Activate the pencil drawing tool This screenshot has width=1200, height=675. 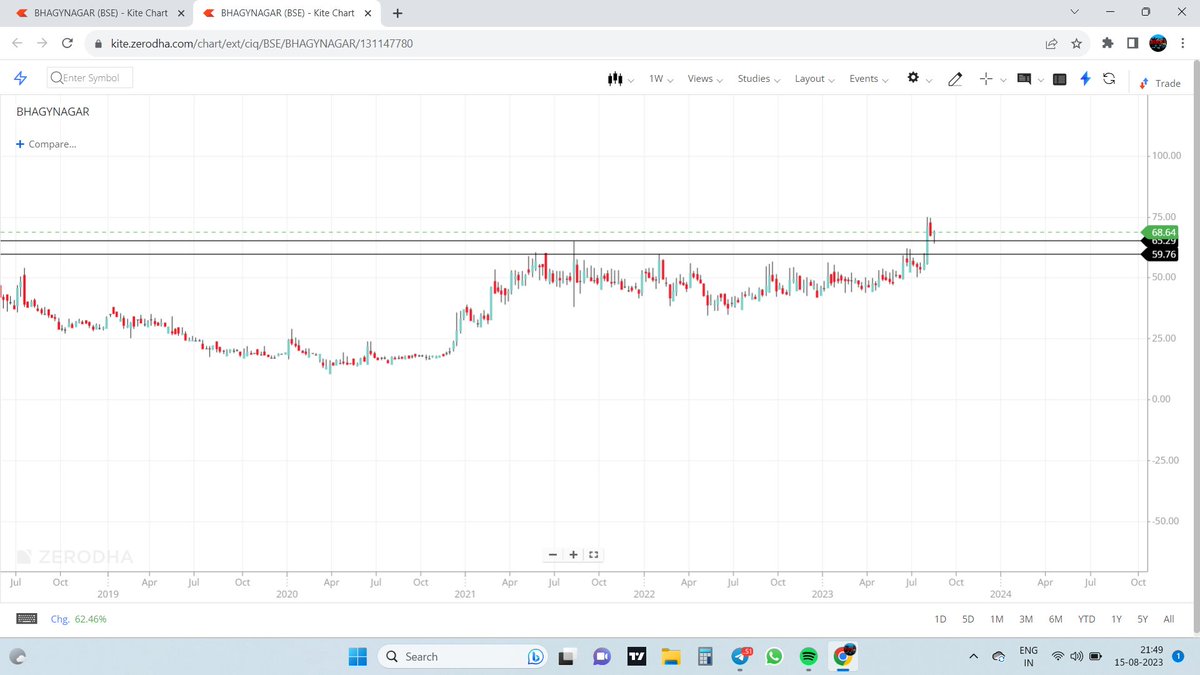(955, 79)
